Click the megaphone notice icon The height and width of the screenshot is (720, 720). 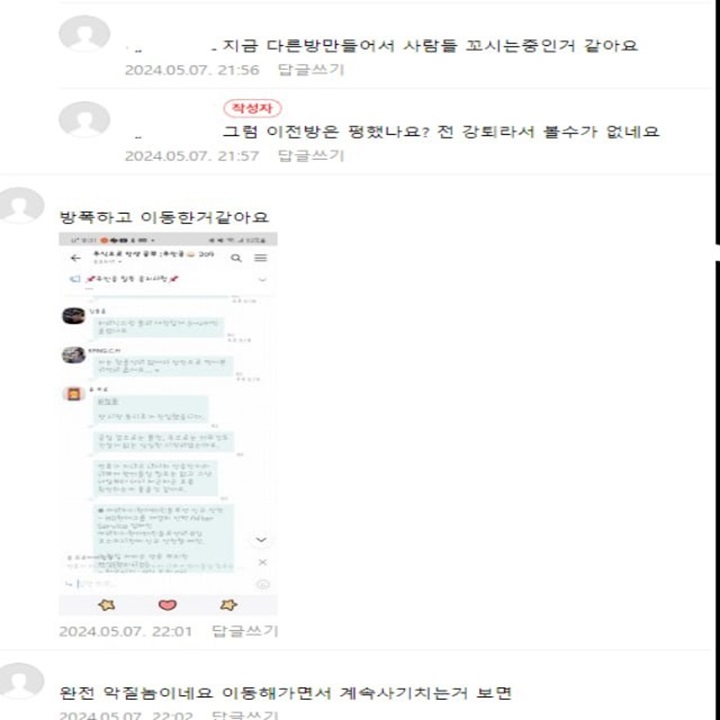[x=76, y=279]
